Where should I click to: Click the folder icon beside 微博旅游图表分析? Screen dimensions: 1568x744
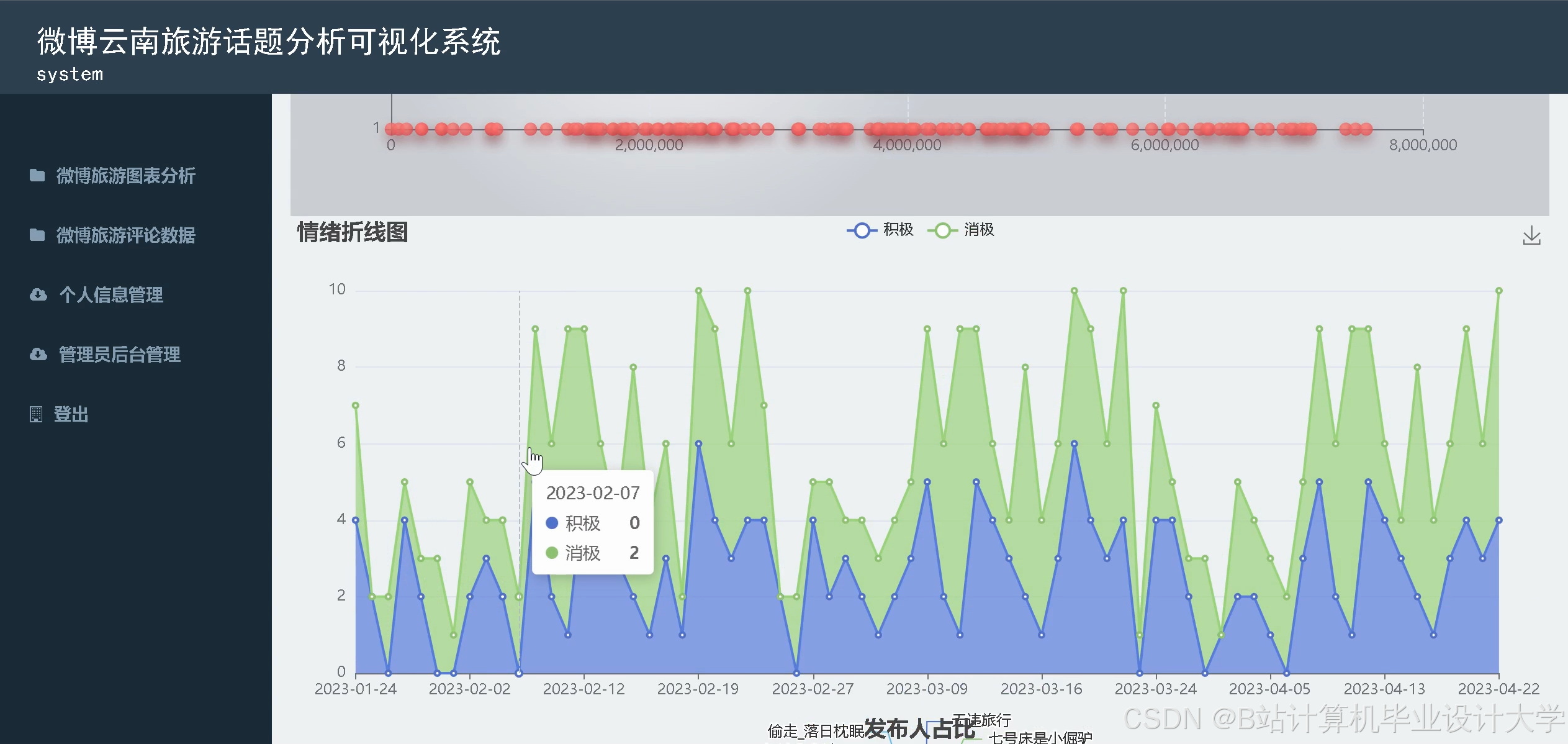37,176
